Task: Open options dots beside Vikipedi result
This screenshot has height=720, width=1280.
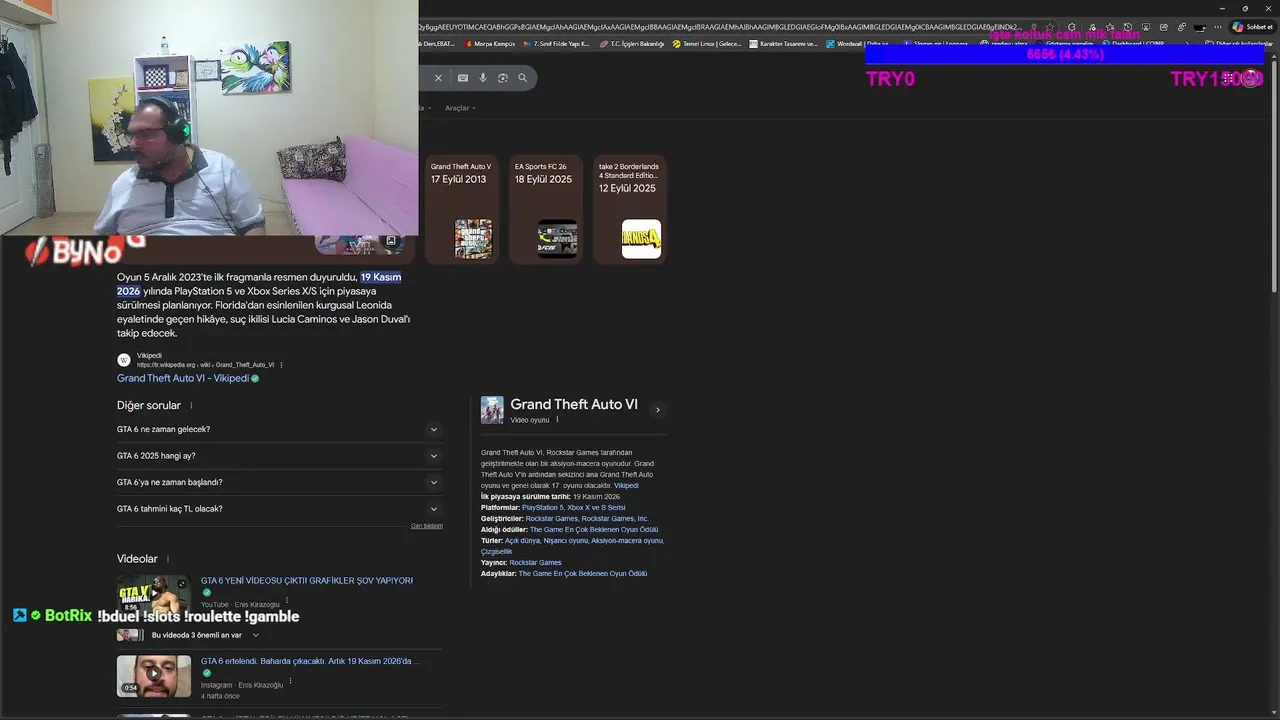Action: [281, 365]
